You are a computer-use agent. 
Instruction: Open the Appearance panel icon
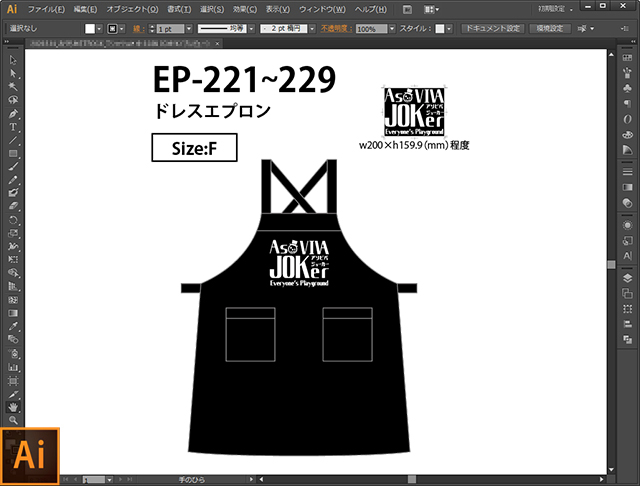[627, 225]
